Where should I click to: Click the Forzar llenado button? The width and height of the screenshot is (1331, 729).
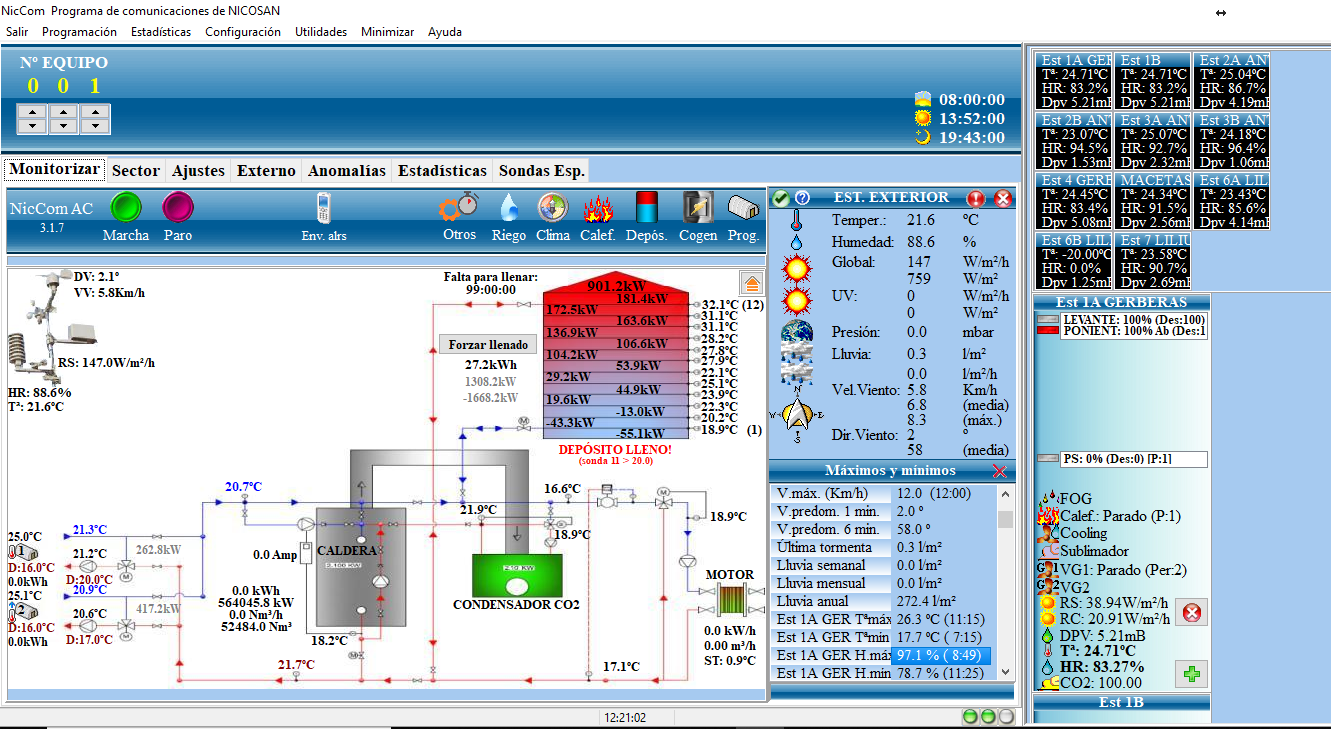pos(488,344)
